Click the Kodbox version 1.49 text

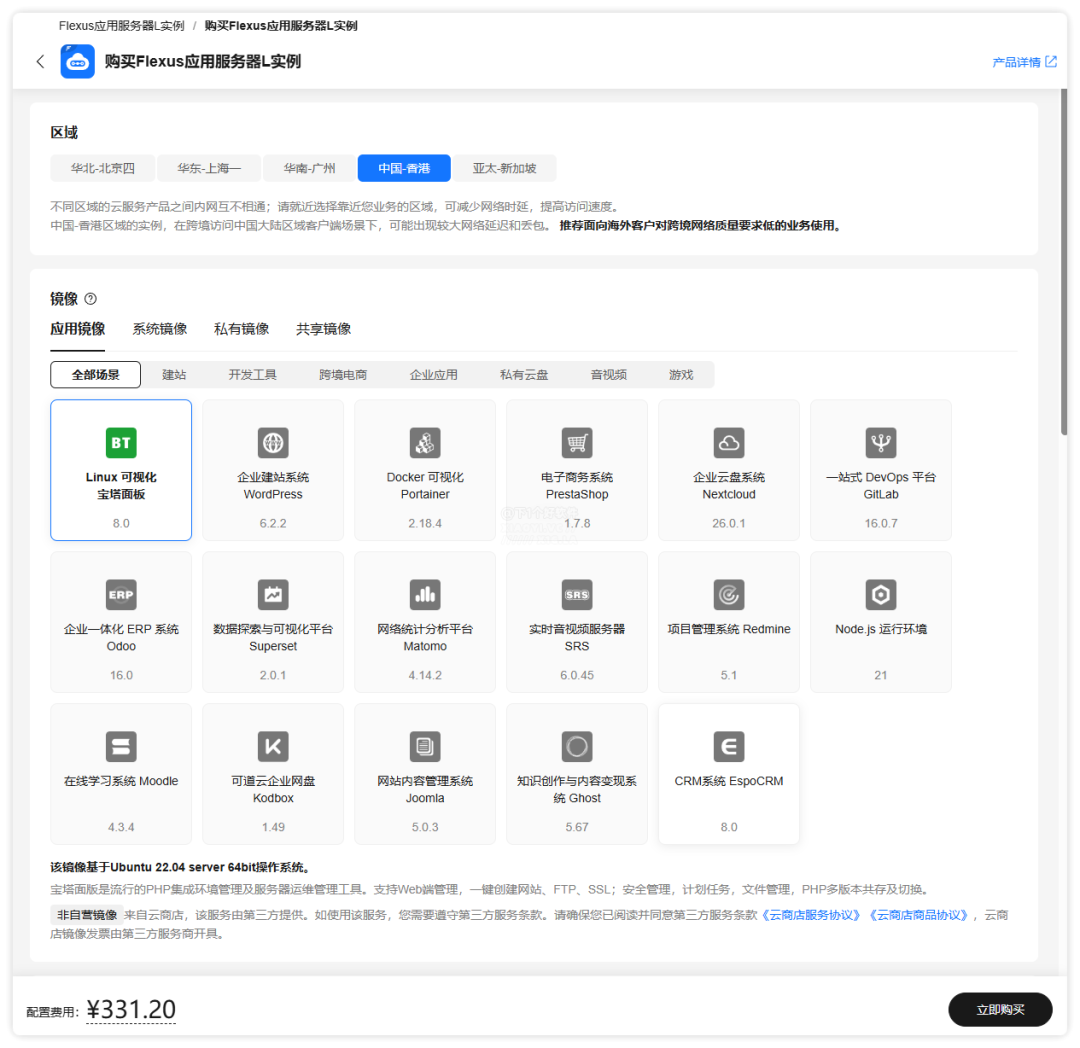[273, 827]
